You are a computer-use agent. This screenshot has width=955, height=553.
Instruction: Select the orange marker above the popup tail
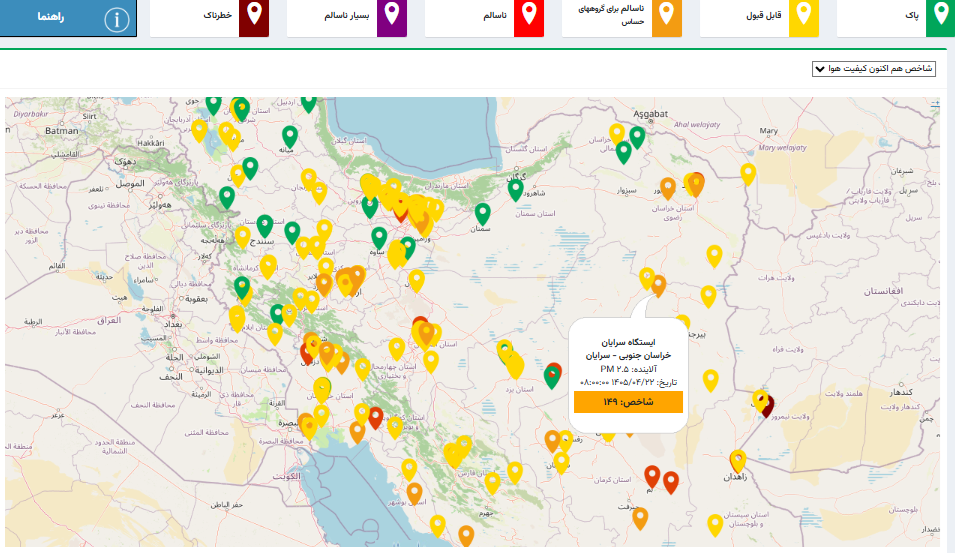[658, 285]
